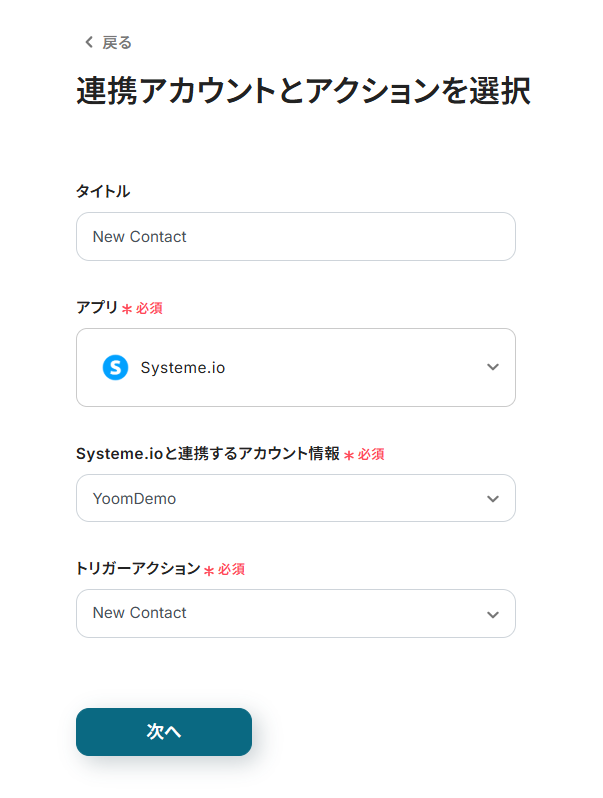Click the Systeme.ioと連携するアカウント情報 label
Viewport: 603px width, 798px height.
click(207, 453)
